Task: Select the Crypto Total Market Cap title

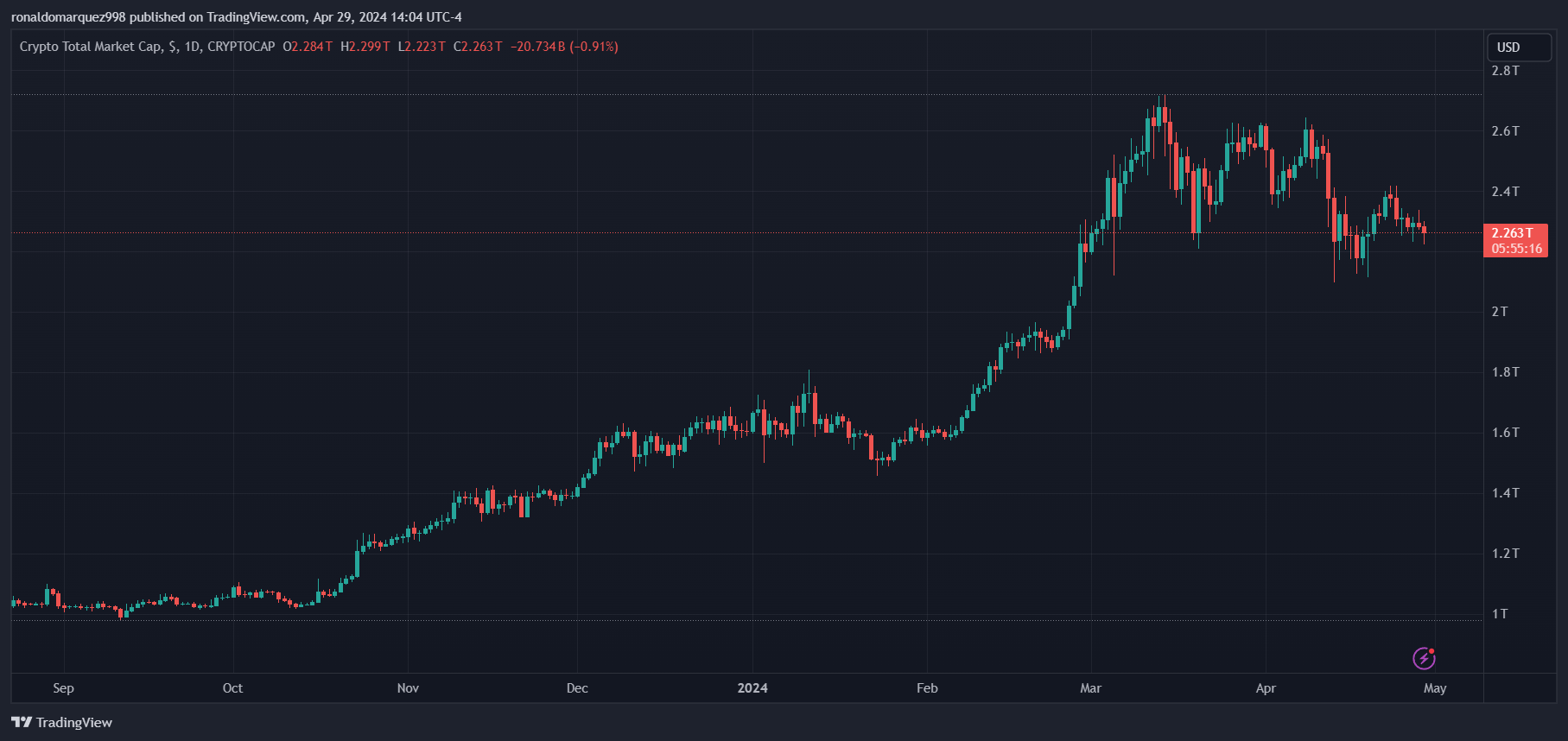Action: click(90, 47)
